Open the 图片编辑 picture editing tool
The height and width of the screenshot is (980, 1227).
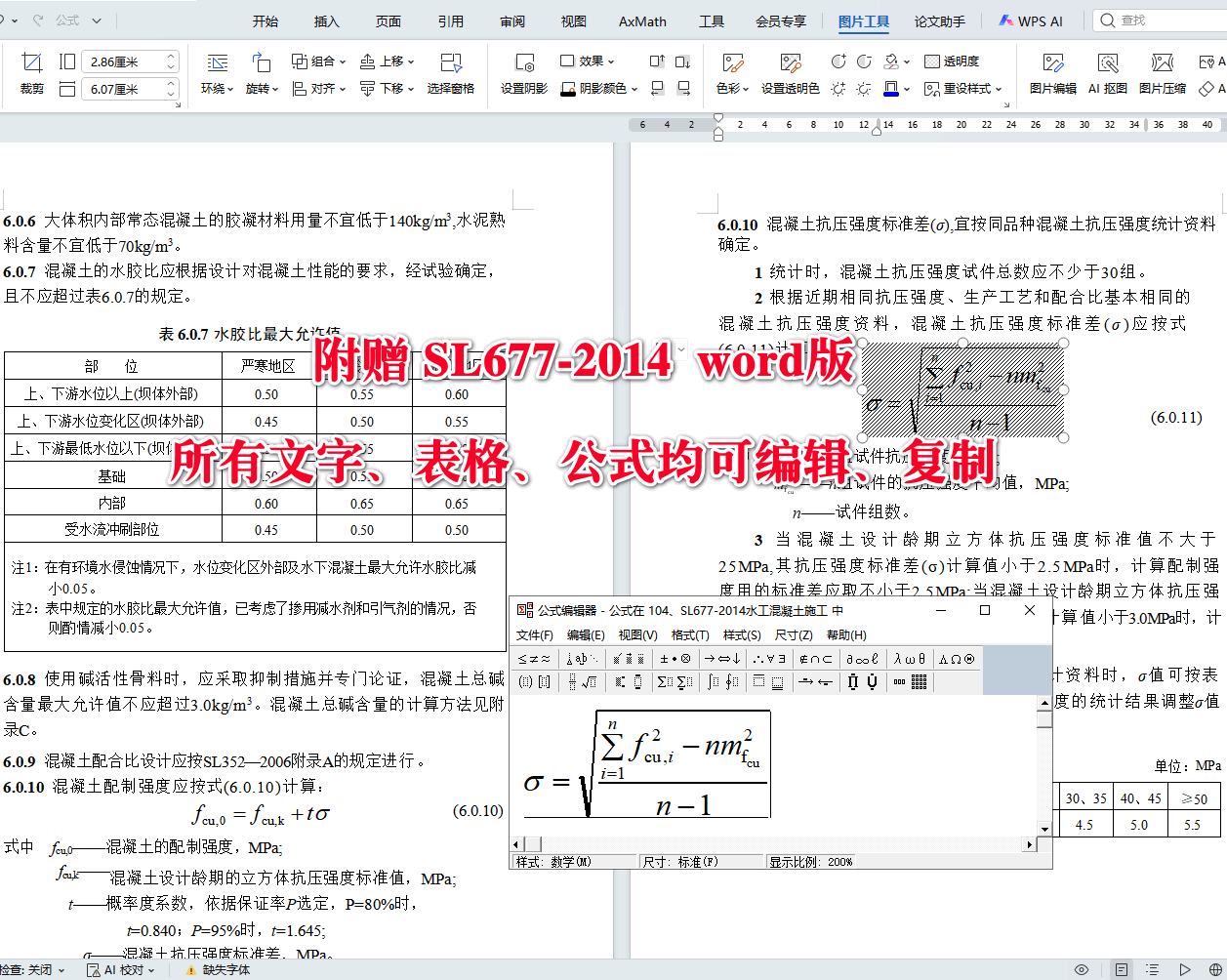(x=1052, y=73)
